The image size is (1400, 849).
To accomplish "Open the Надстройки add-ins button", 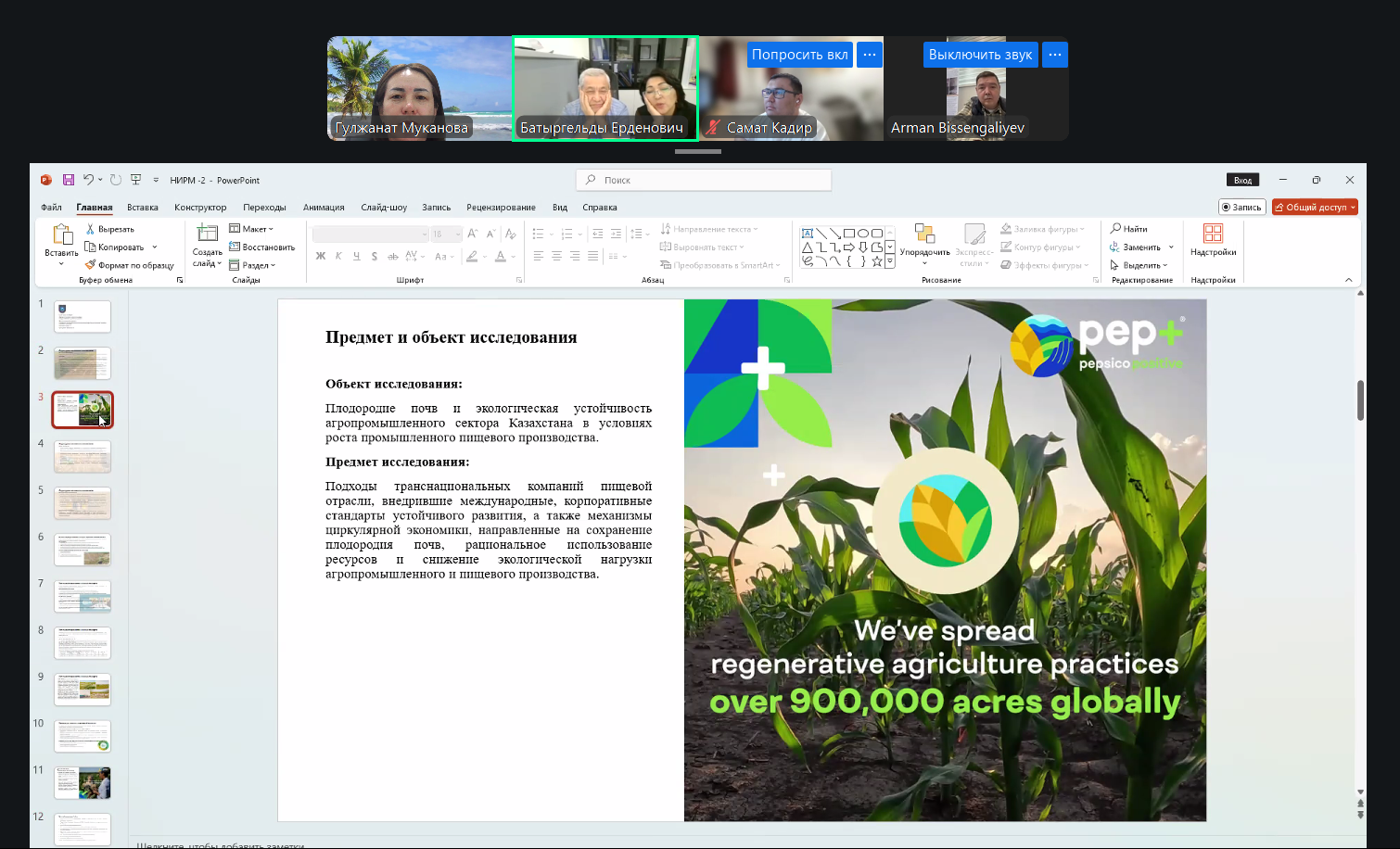I will pos(1213,240).
